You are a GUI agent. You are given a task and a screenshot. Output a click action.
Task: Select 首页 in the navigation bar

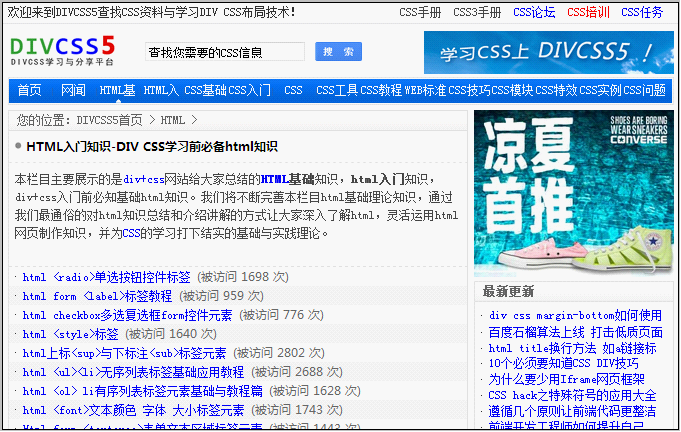30,90
